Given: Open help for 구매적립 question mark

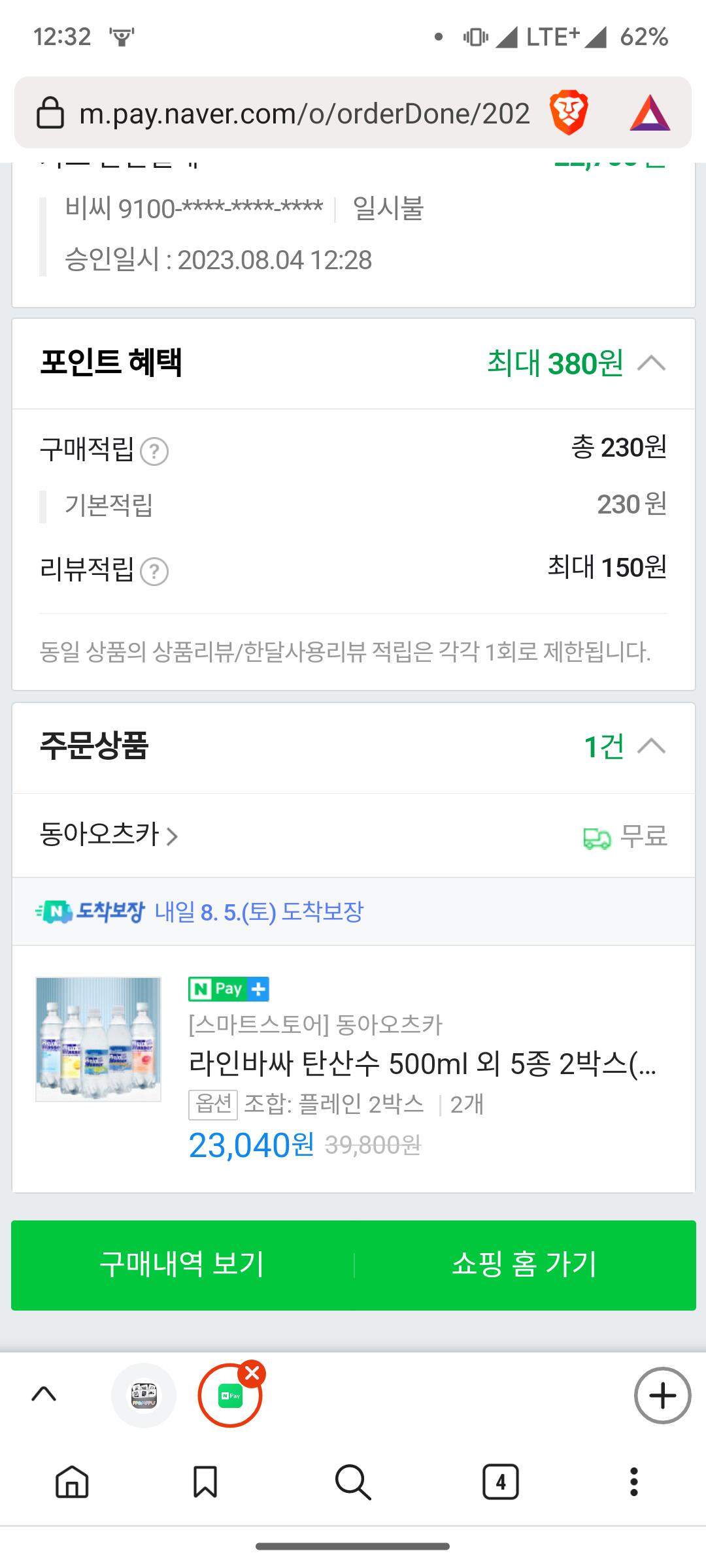Looking at the screenshot, I should pos(154,451).
